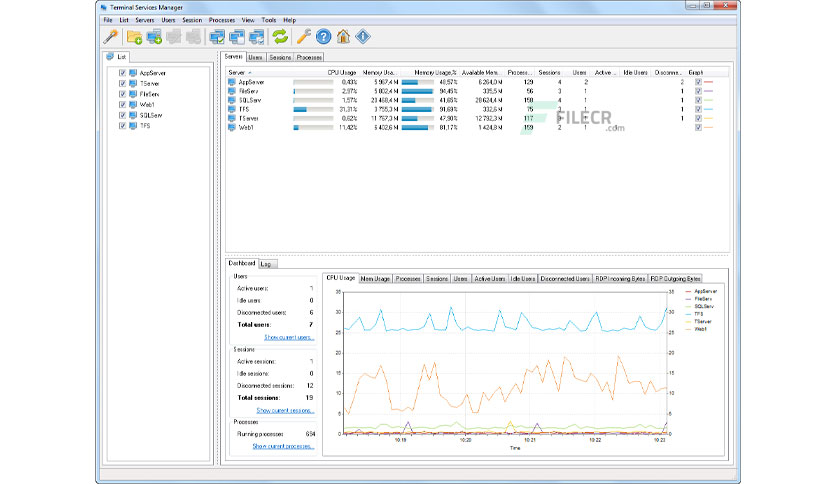Image resolution: width=836 pixels, height=484 pixels.
Task: Show the RDP Incoming Bytes chart tab
Action: (620, 279)
